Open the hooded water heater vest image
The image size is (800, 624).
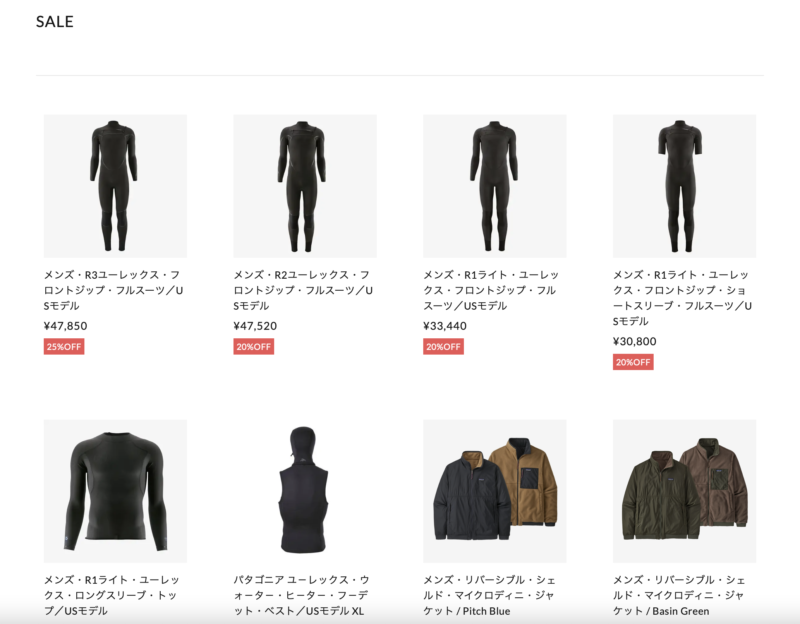point(305,491)
